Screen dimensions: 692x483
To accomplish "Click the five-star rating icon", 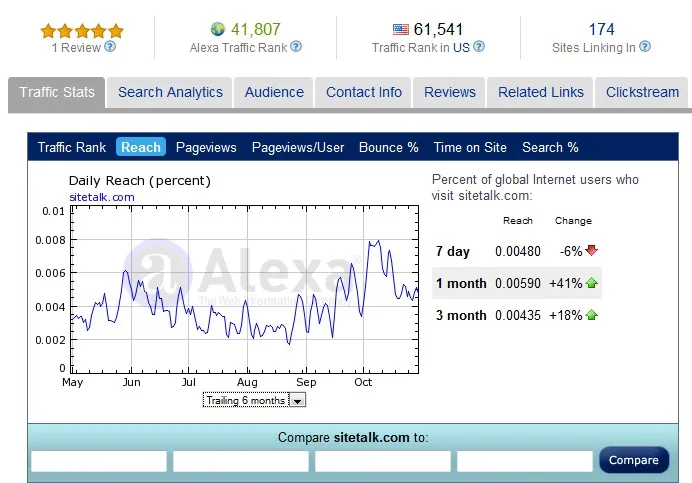I will click(82, 30).
